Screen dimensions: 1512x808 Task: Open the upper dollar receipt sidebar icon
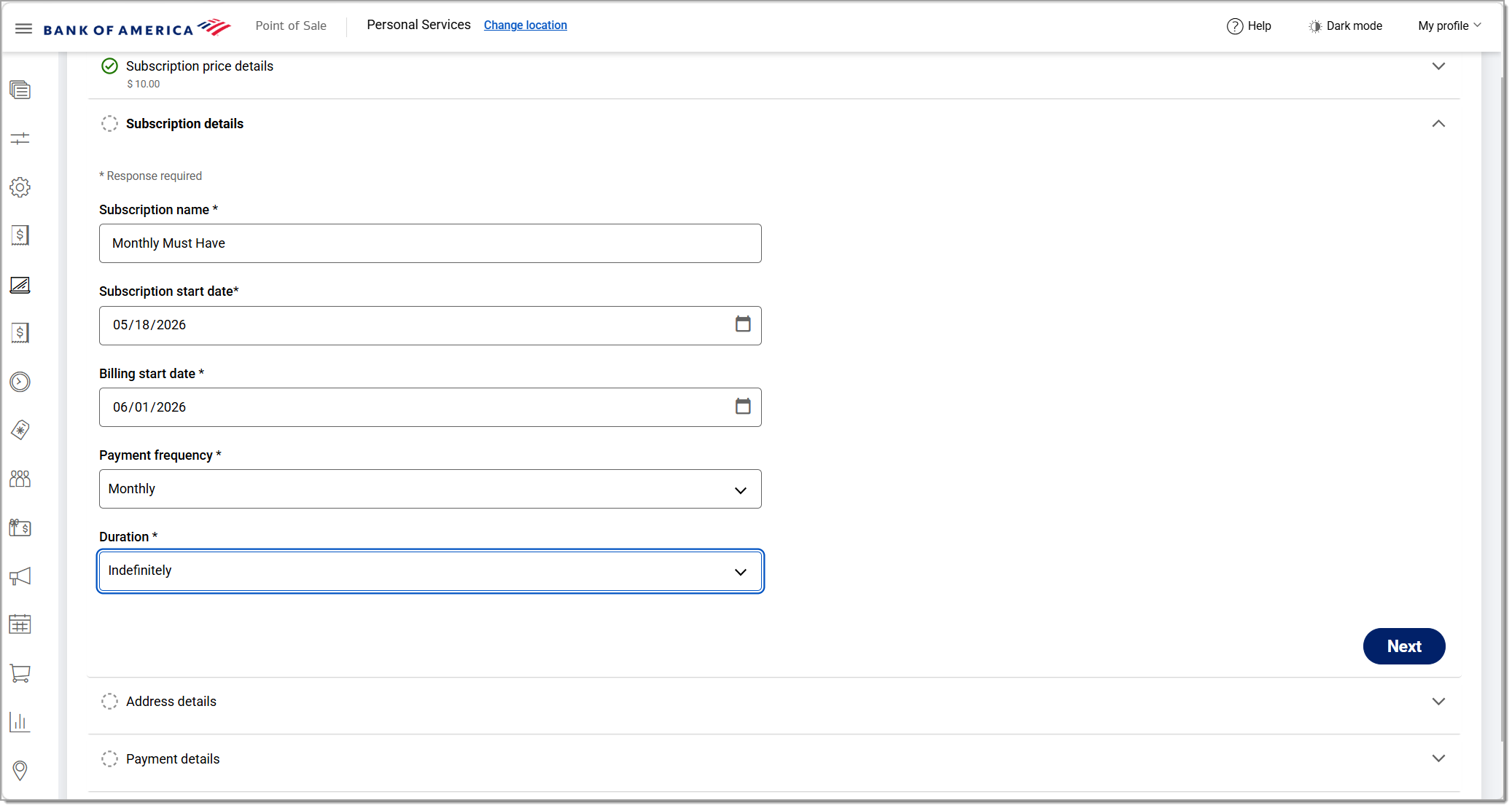pyautogui.click(x=20, y=235)
